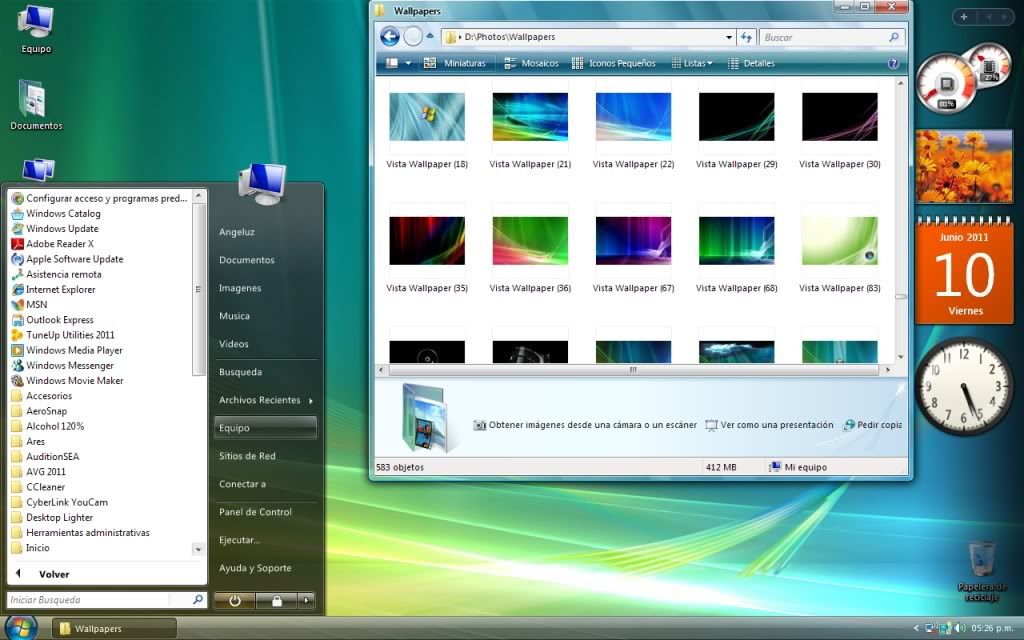Expand the Alcohol 120% program folder
Image resolution: width=1024 pixels, height=640 pixels.
(x=48, y=426)
